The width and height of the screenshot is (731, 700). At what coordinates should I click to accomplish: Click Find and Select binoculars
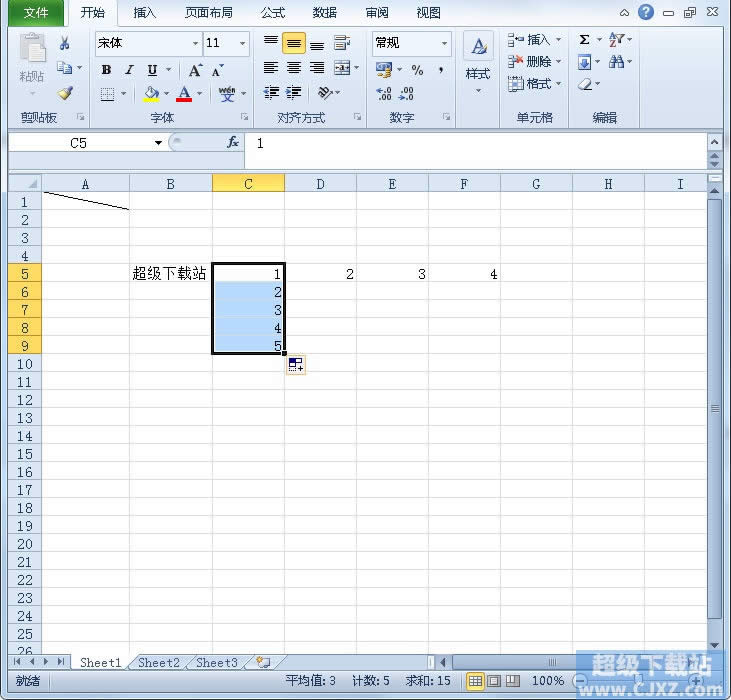(x=616, y=62)
